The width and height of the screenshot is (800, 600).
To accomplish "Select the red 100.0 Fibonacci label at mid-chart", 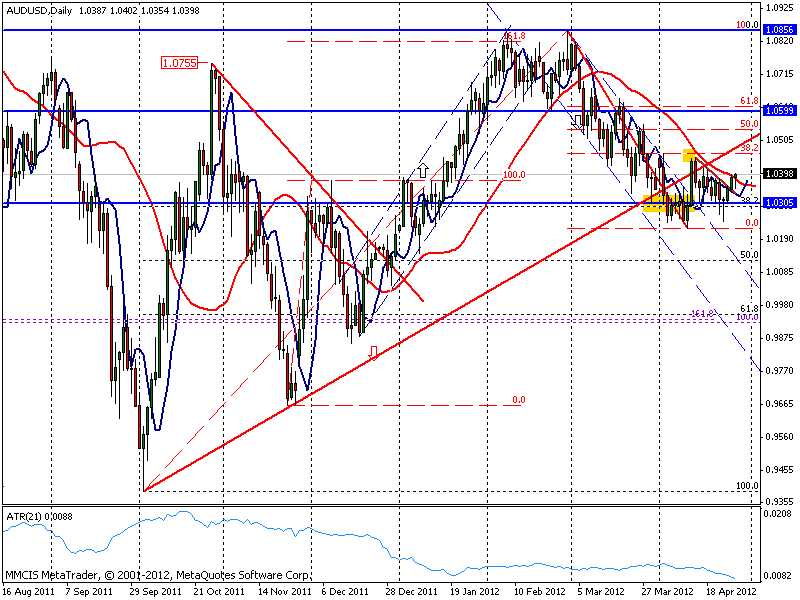I will [514, 174].
